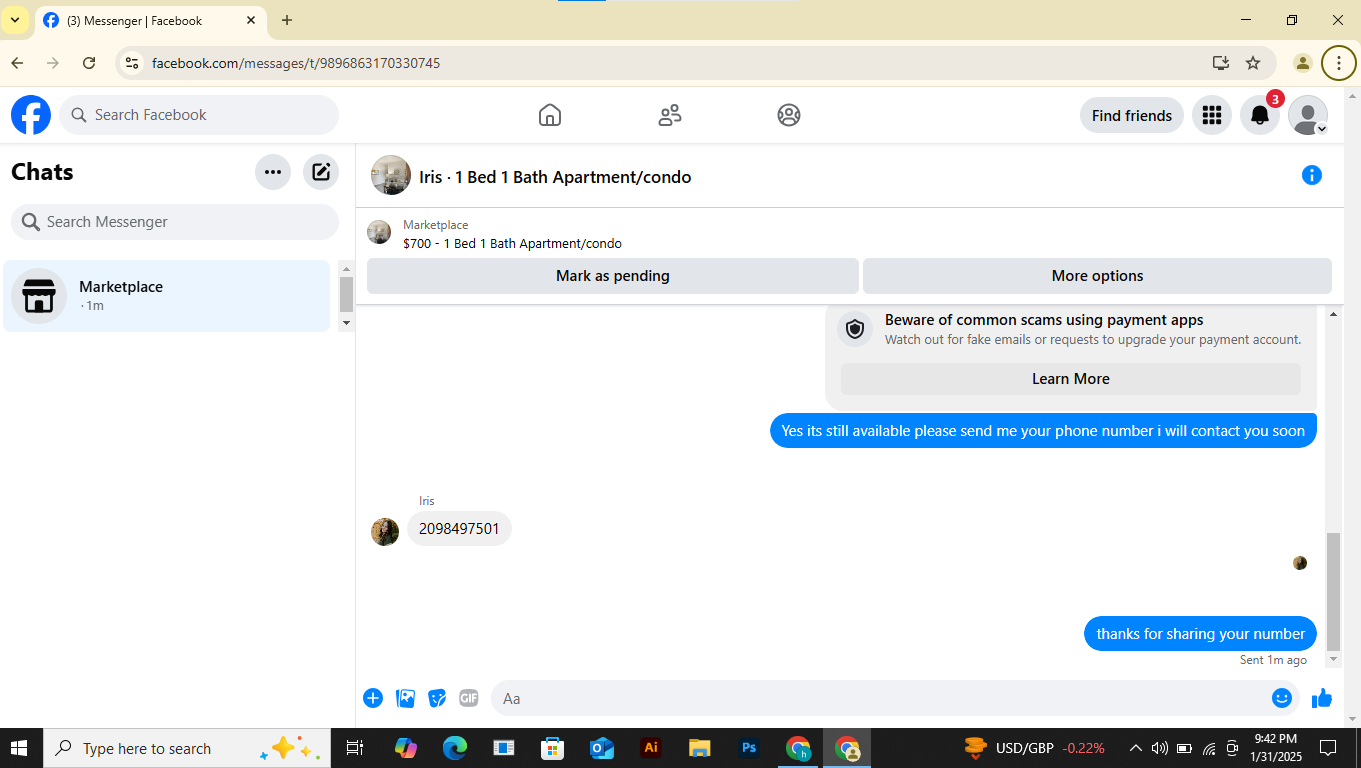The image size is (1361, 768).
Task: Open Chrome profile icon
Action: point(1303,63)
